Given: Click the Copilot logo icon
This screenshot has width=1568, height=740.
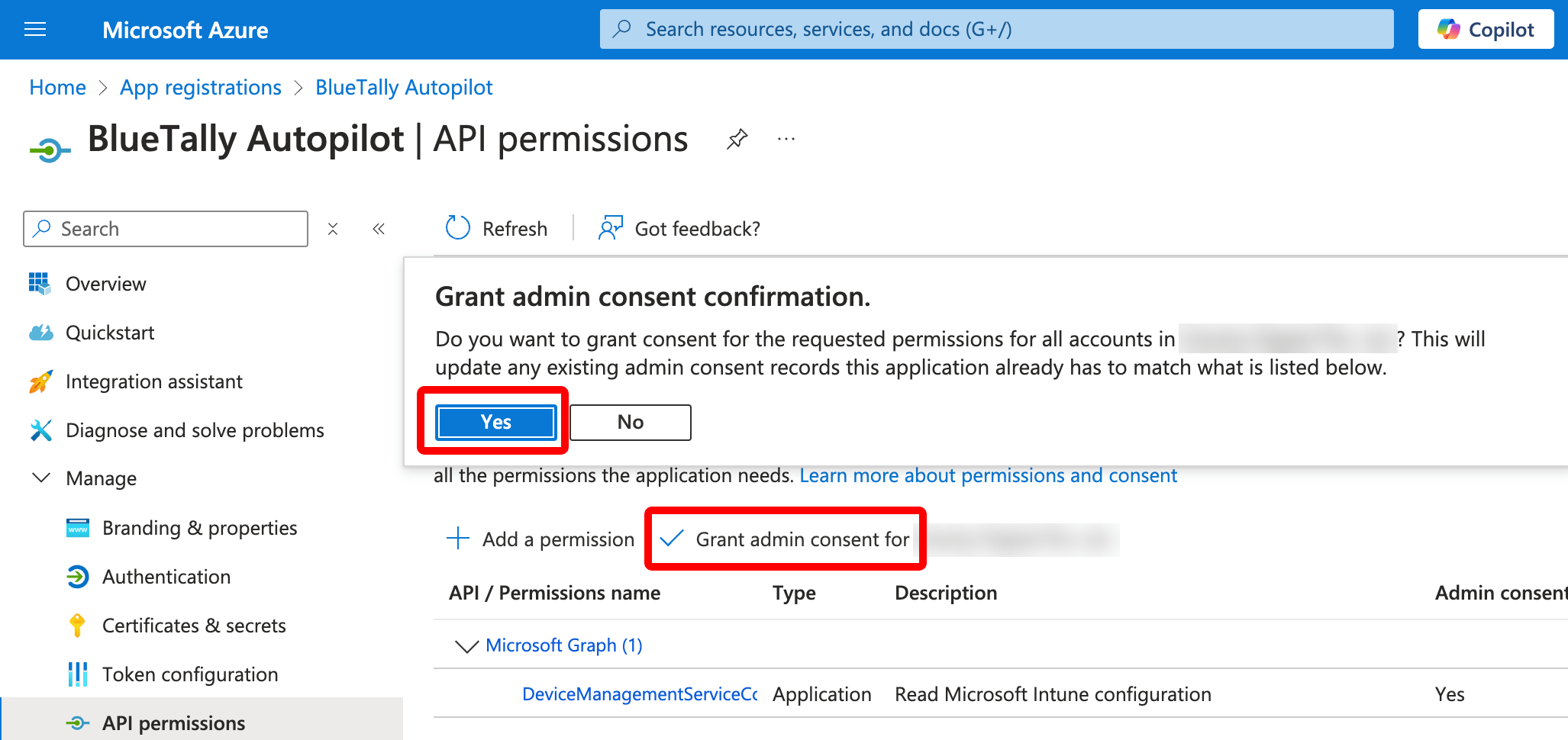Looking at the screenshot, I should pos(1448,29).
